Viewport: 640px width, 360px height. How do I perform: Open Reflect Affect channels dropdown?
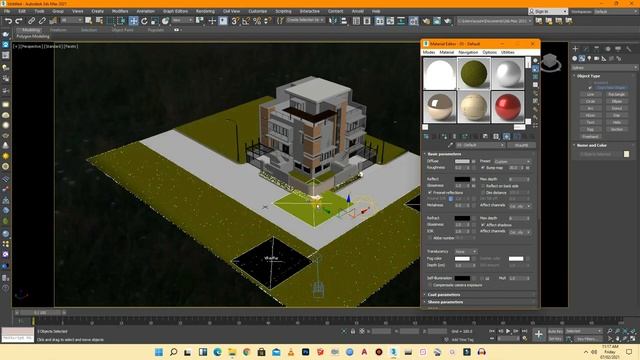(520, 206)
